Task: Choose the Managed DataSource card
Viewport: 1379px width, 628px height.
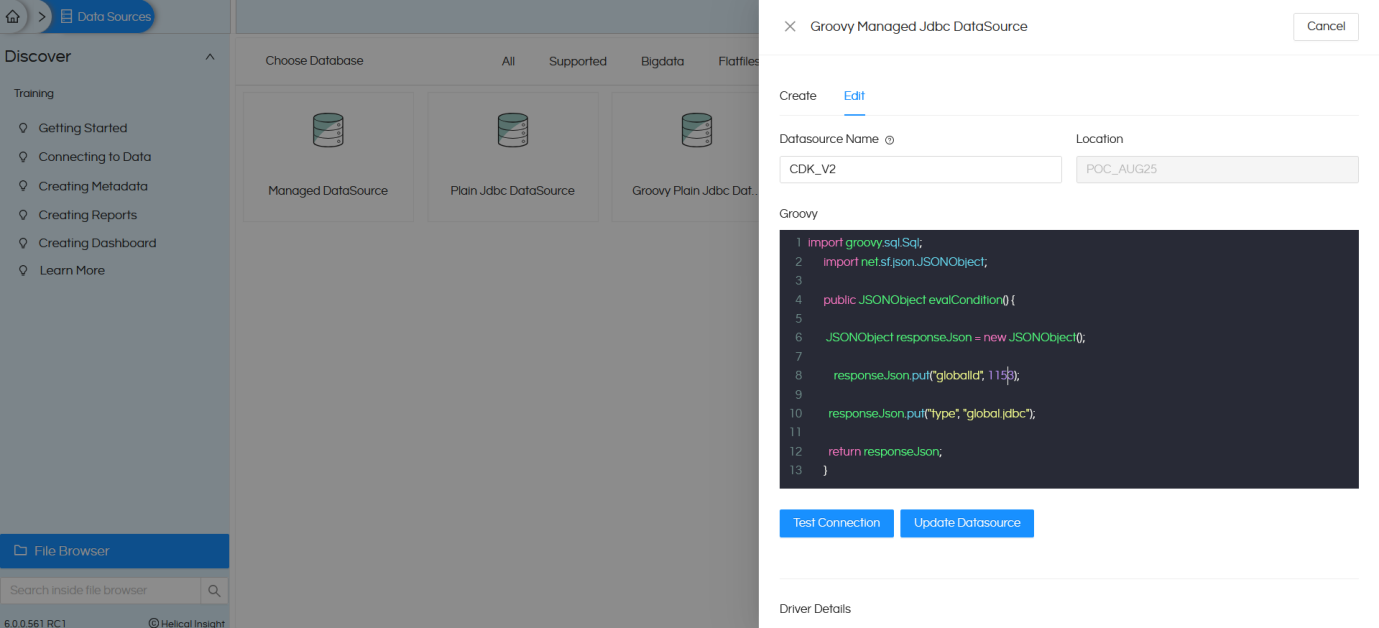Action: [x=328, y=157]
